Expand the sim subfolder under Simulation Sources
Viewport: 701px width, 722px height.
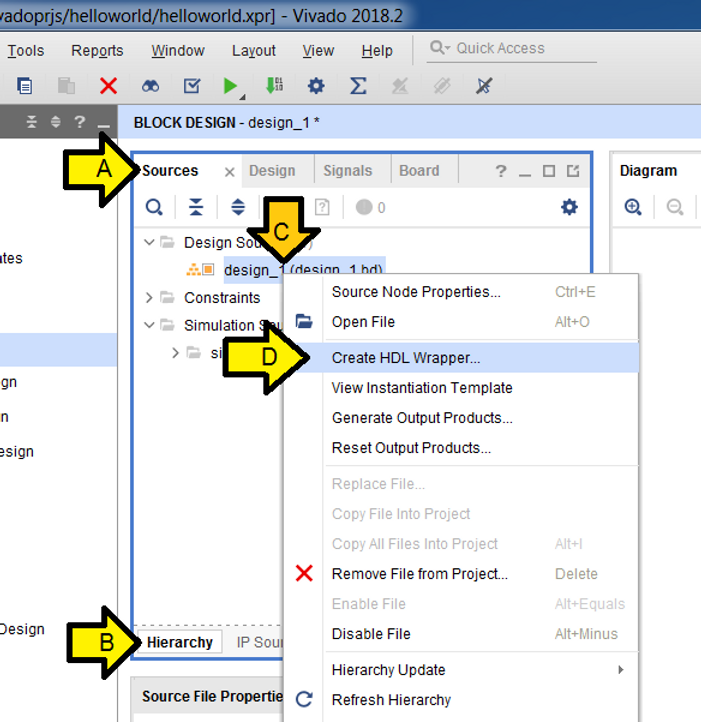(175, 353)
